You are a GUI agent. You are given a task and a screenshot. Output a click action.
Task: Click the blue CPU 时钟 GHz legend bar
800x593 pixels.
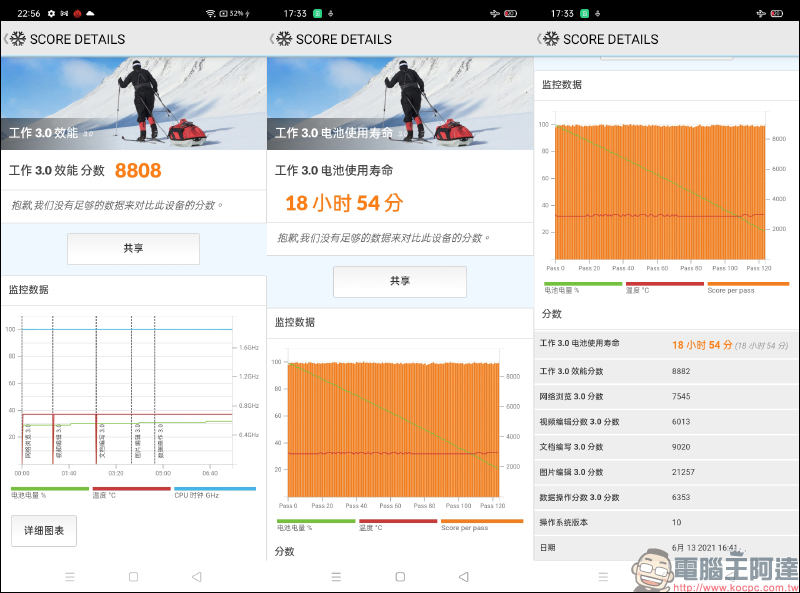215,490
